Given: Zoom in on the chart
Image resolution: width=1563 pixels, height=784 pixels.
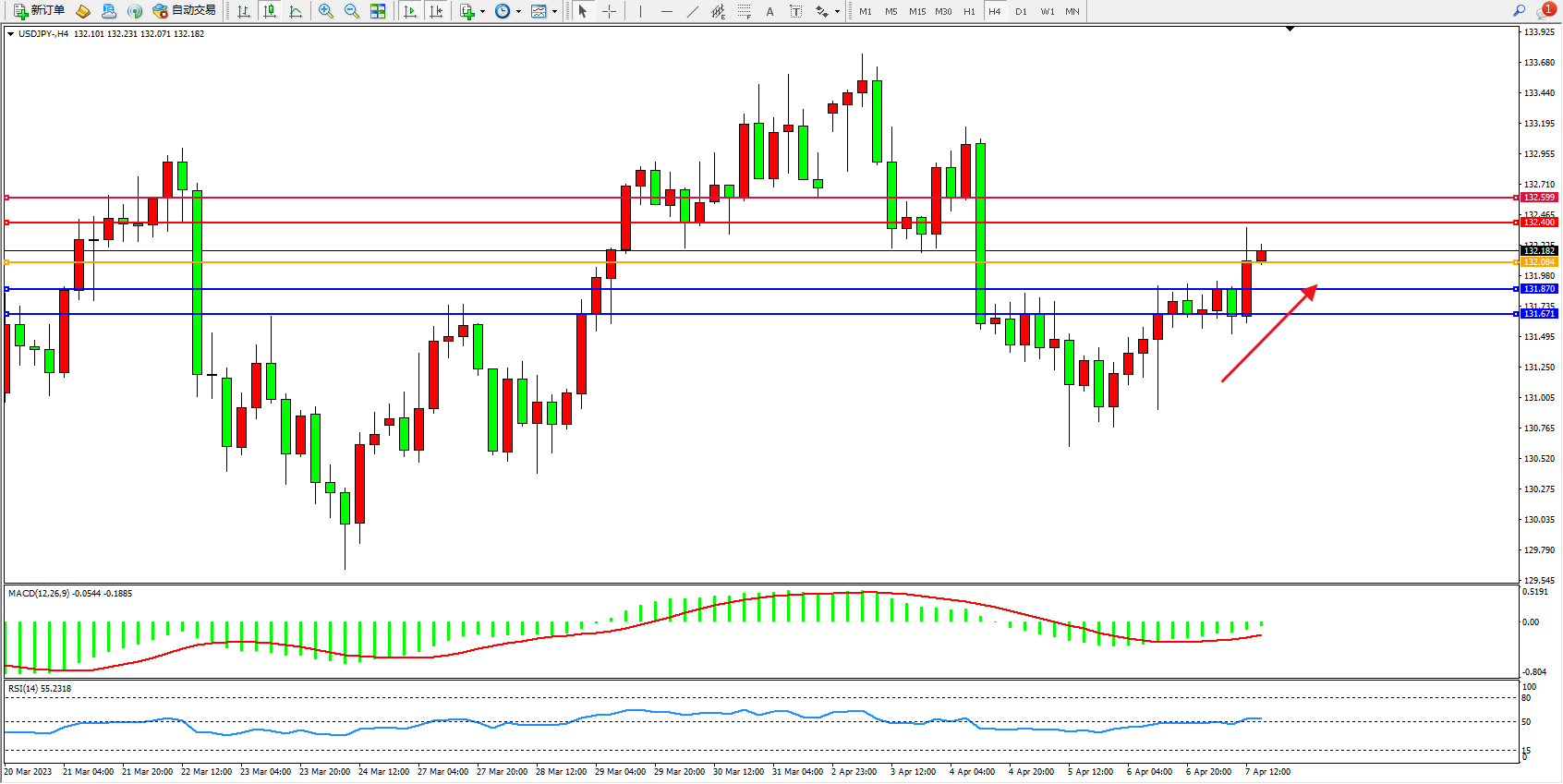Looking at the screenshot, I should pyautogui.click(x=326, y=11).
